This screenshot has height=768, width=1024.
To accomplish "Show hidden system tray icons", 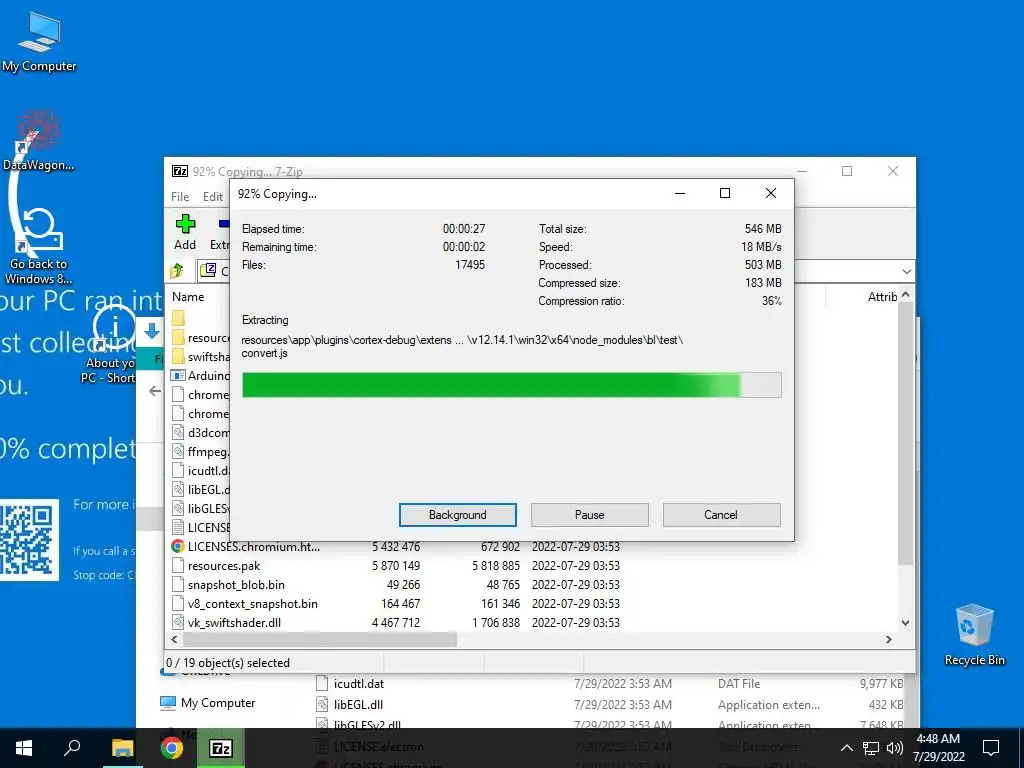I will click(x=846, y=748).
